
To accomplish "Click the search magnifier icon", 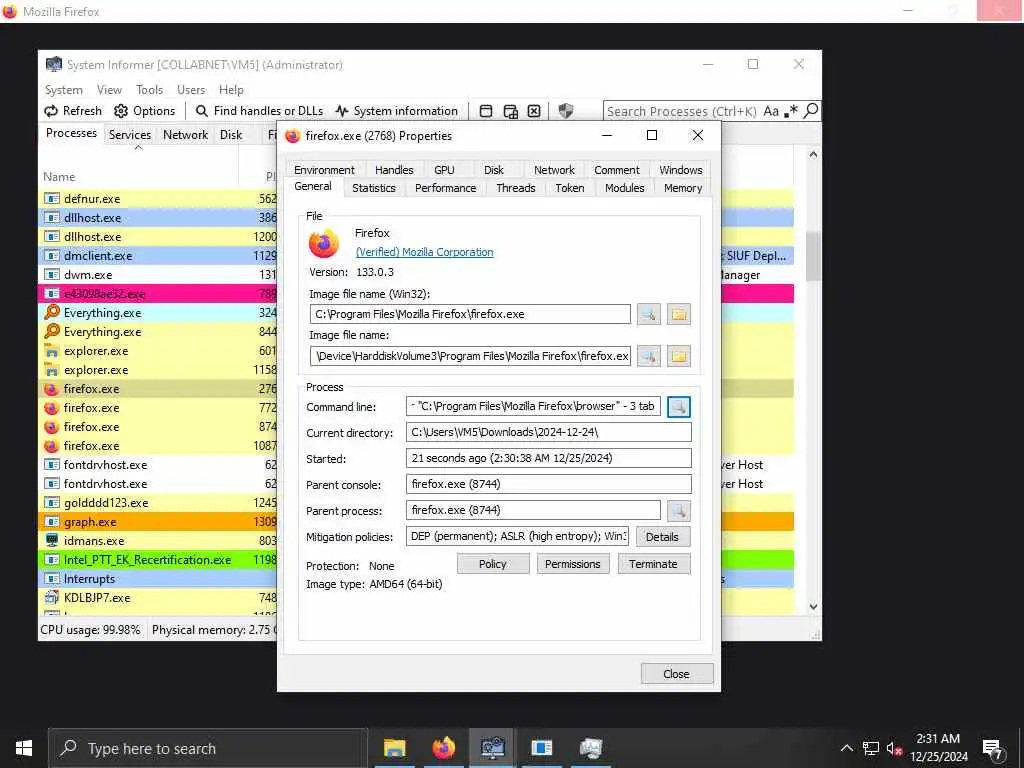I will coord(810,111).
